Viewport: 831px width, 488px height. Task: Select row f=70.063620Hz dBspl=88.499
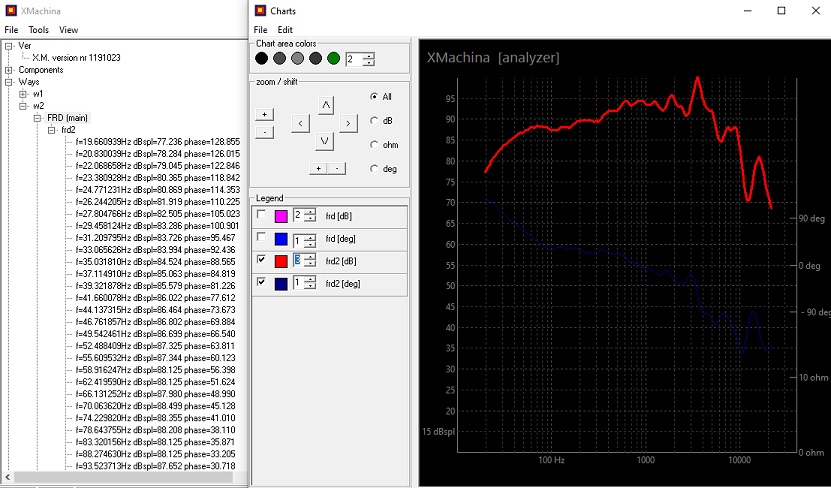(x=156, y=406)
